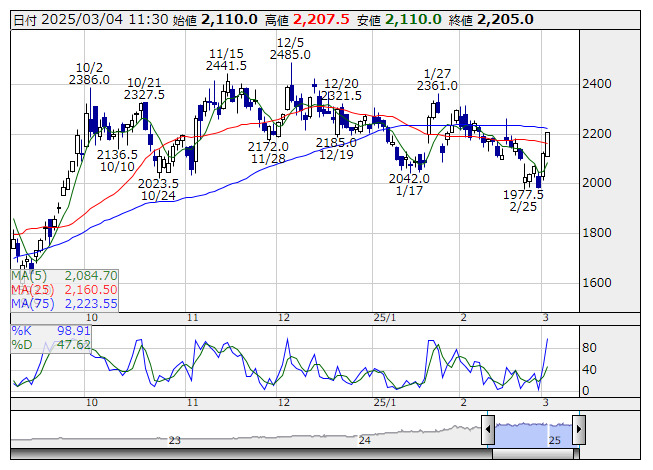Click the 2/25 1977.5 low label

tap(523, 201)
